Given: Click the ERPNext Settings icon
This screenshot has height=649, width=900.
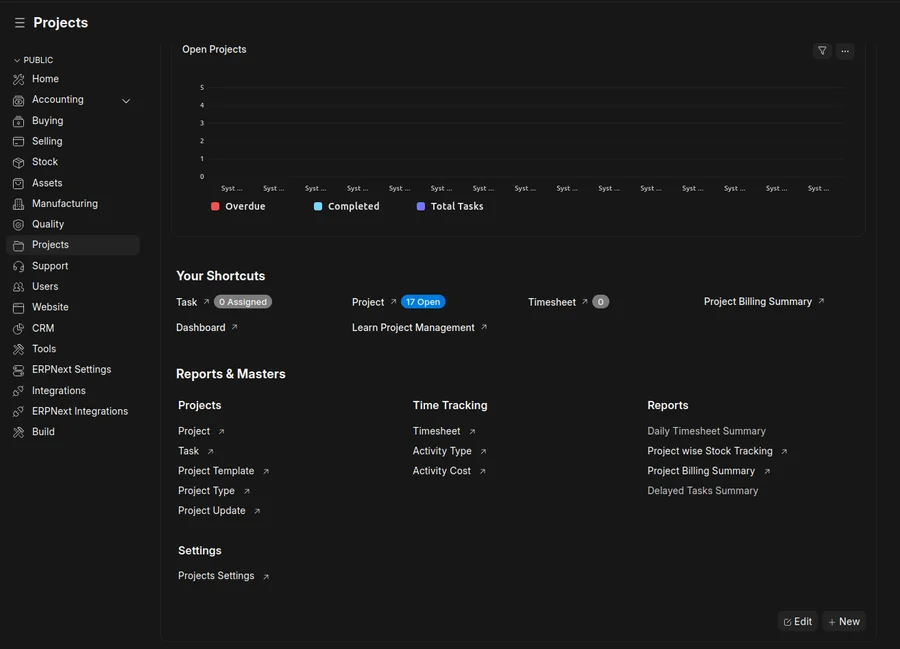Looking at the screenshot, I should point(18,370).
